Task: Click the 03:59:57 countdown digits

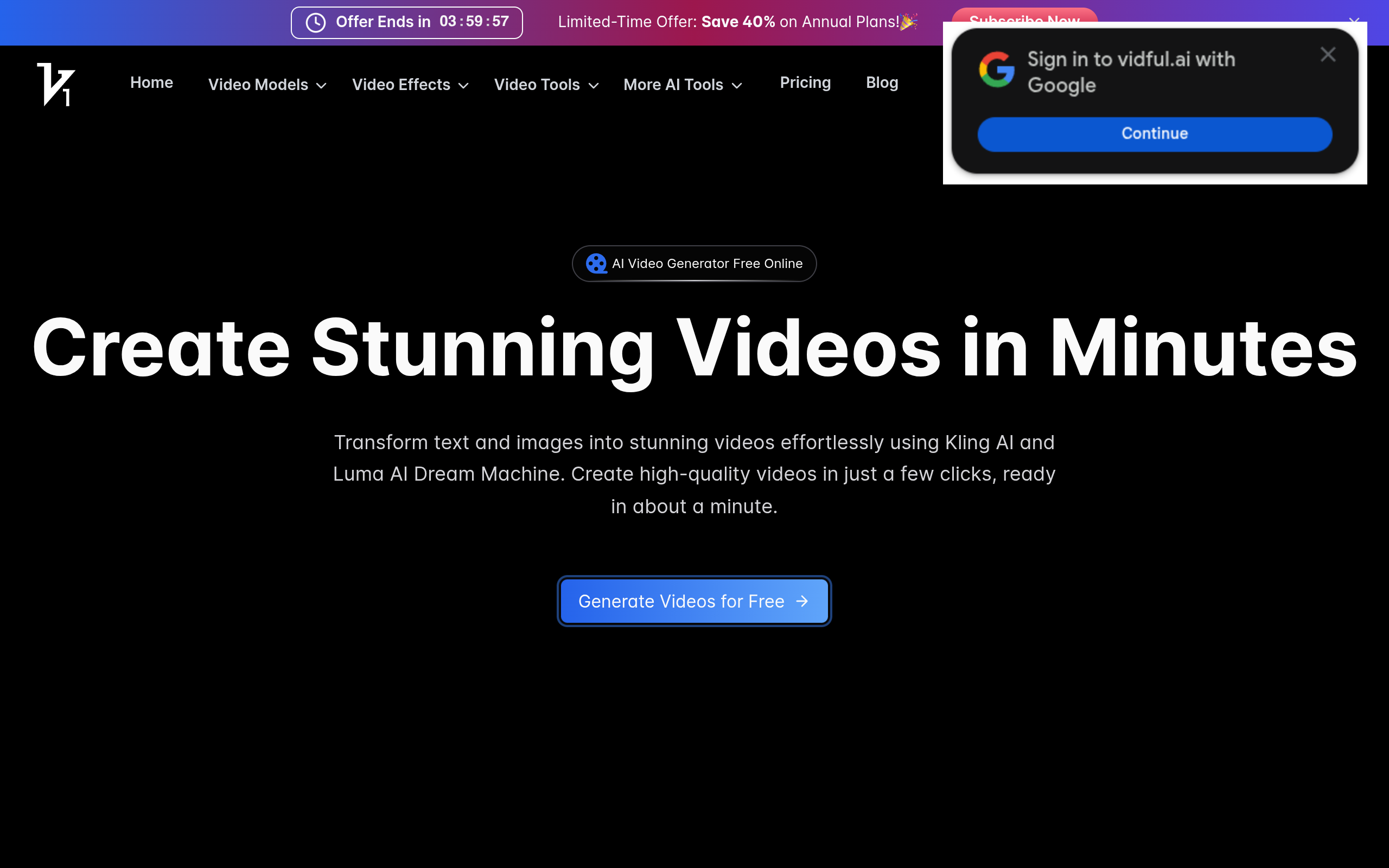Action: coord(474,21)
